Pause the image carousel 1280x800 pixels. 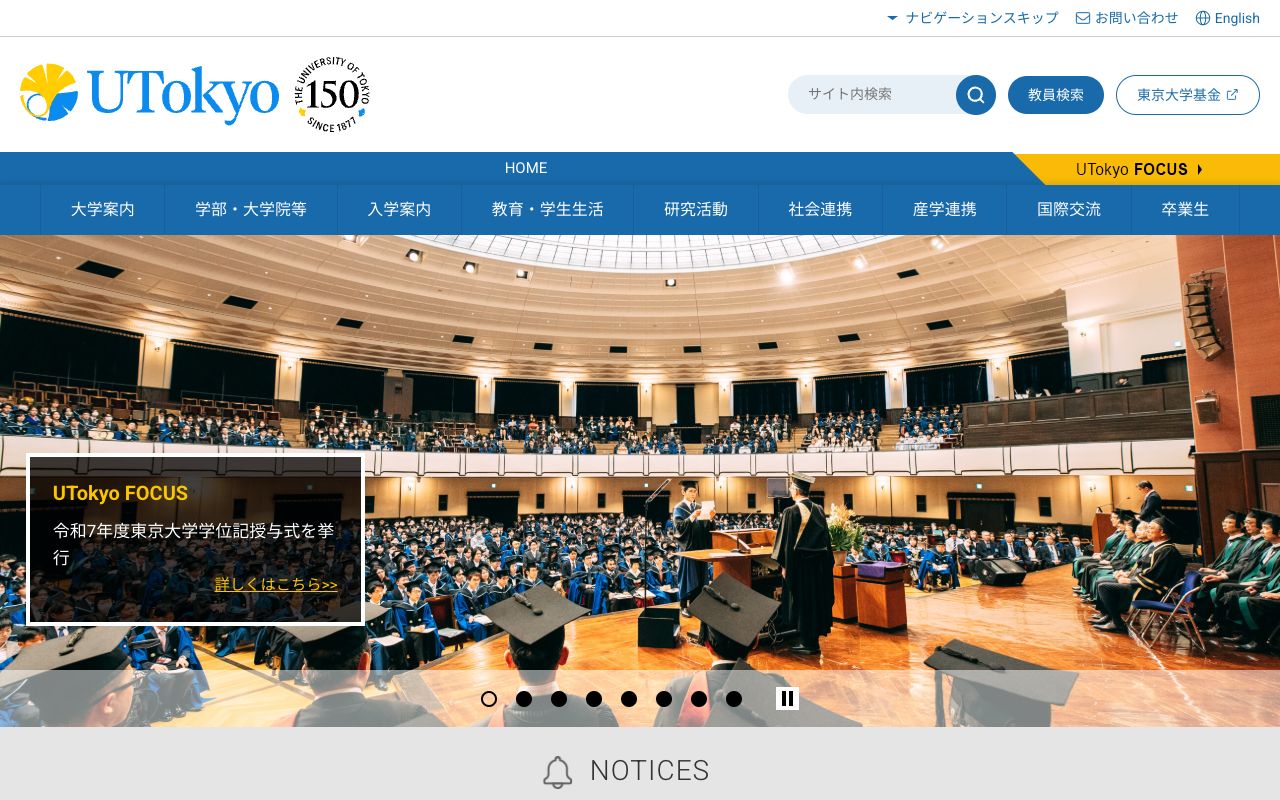click(x=788, y=698)
